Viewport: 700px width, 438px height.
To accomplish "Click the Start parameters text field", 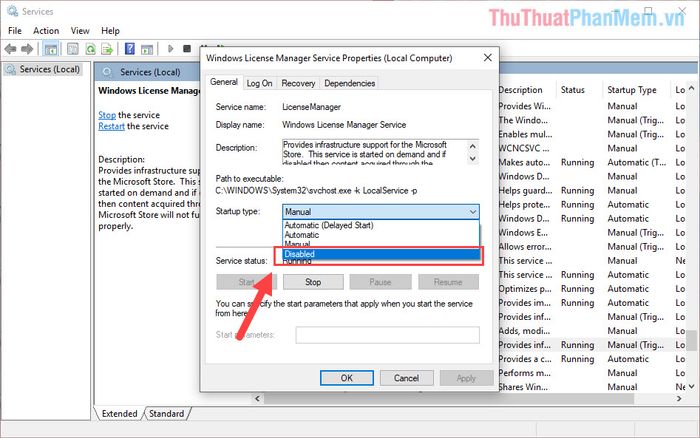I will pyautogui.click(x=388, y=335).
